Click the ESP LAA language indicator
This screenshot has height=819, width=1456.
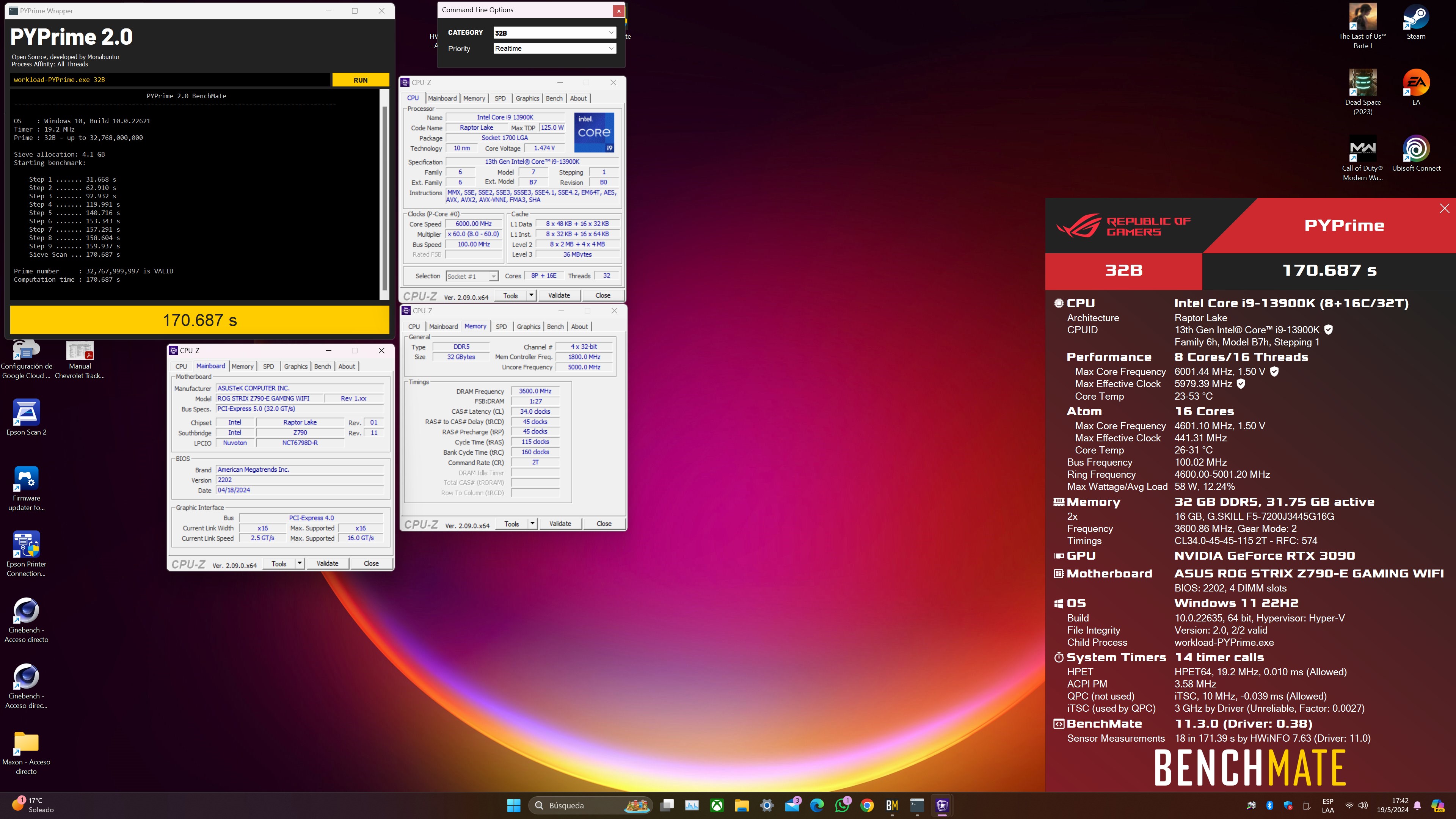[x=1328, y=805]
